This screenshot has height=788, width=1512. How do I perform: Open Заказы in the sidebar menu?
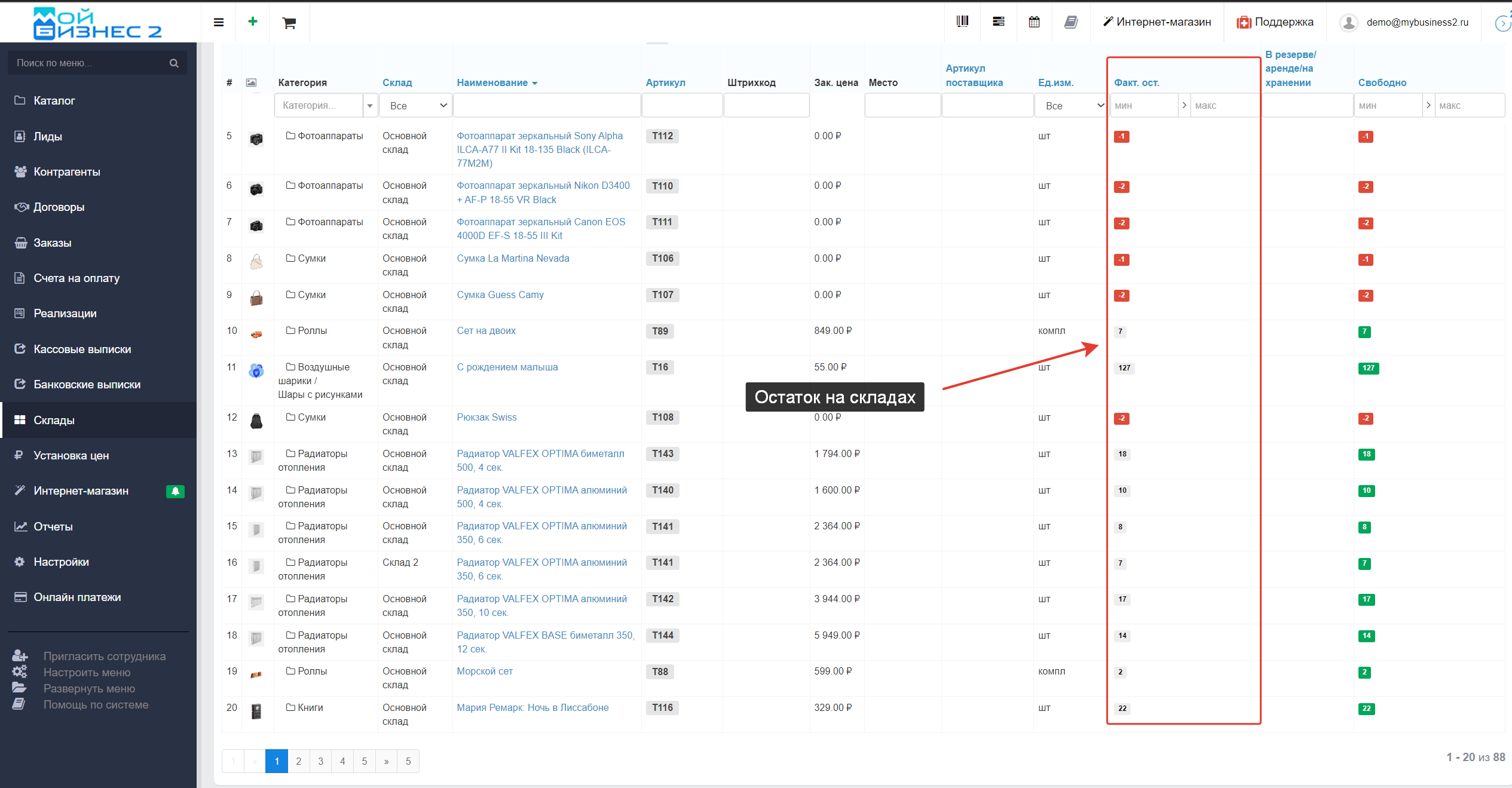(53, 243)
